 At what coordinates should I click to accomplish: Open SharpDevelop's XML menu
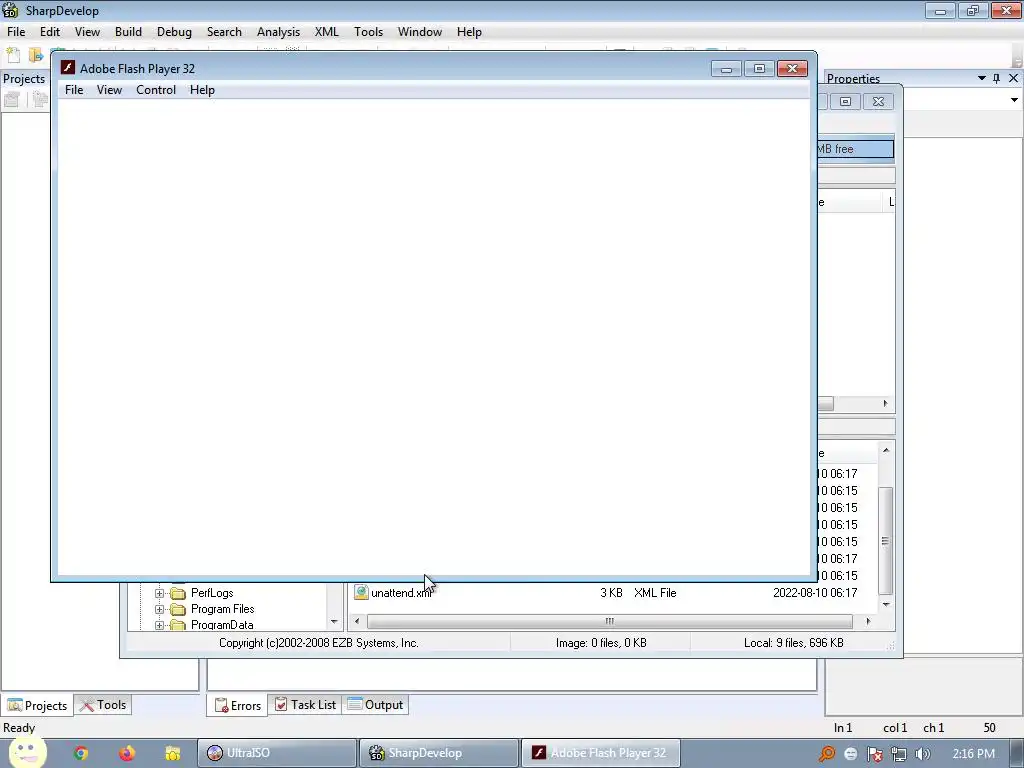[x=327, y=32]
